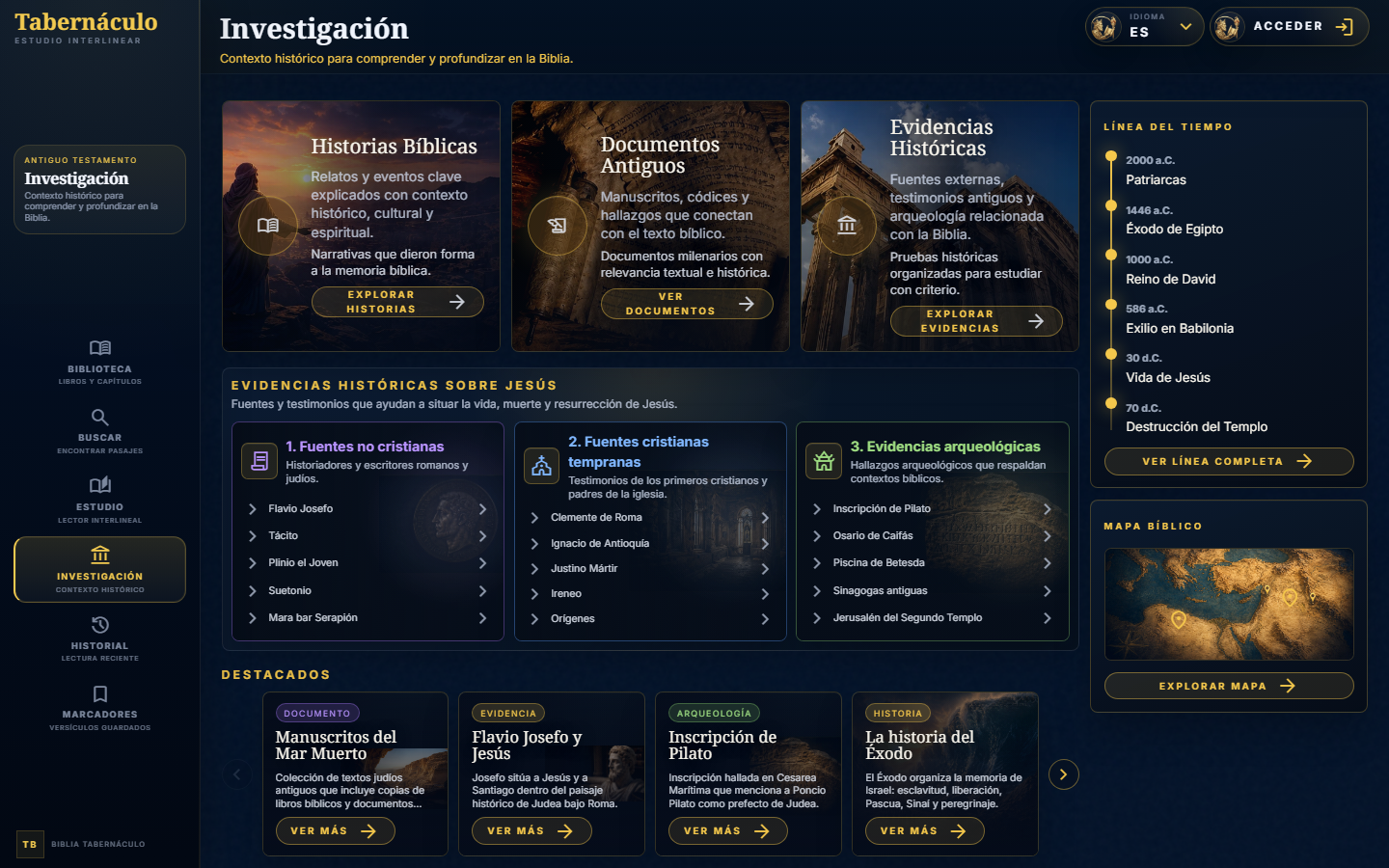Click the left map pin on Mapa Bíblico
Image resolution: width=1389 pixels, height=868 pixels.
point(1178,620)
